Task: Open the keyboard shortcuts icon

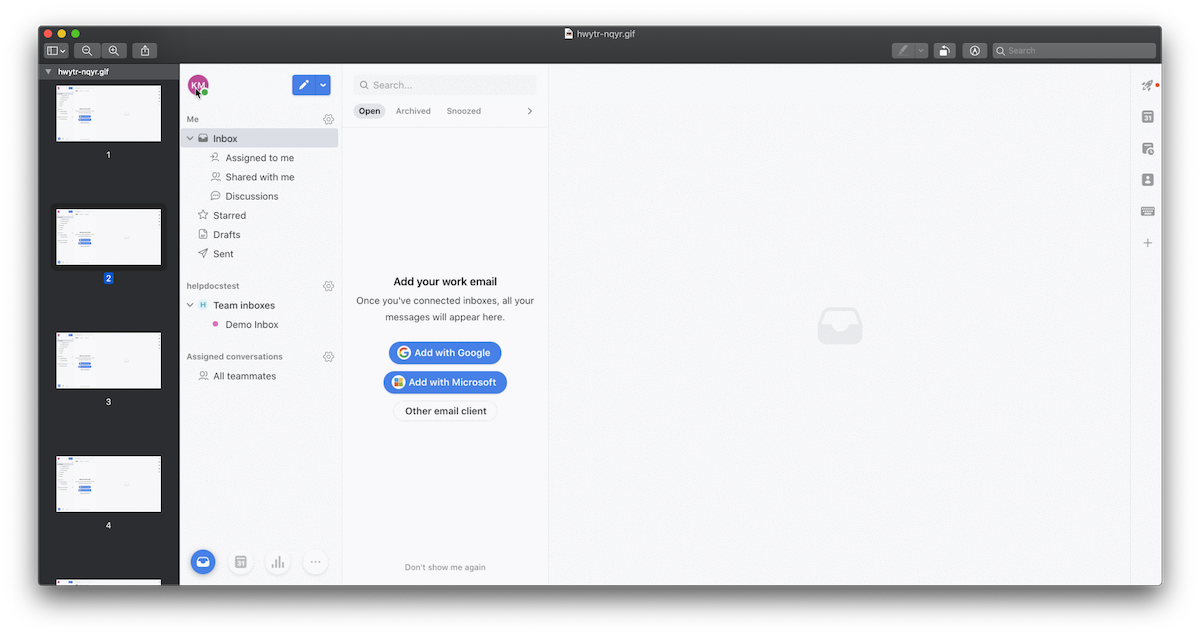Action: click(x=1148, y=211)
